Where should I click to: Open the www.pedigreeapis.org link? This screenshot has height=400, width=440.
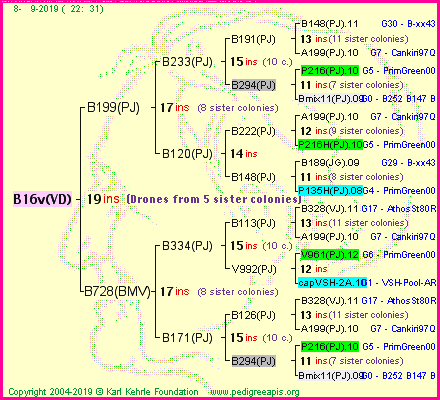(255, 392)
